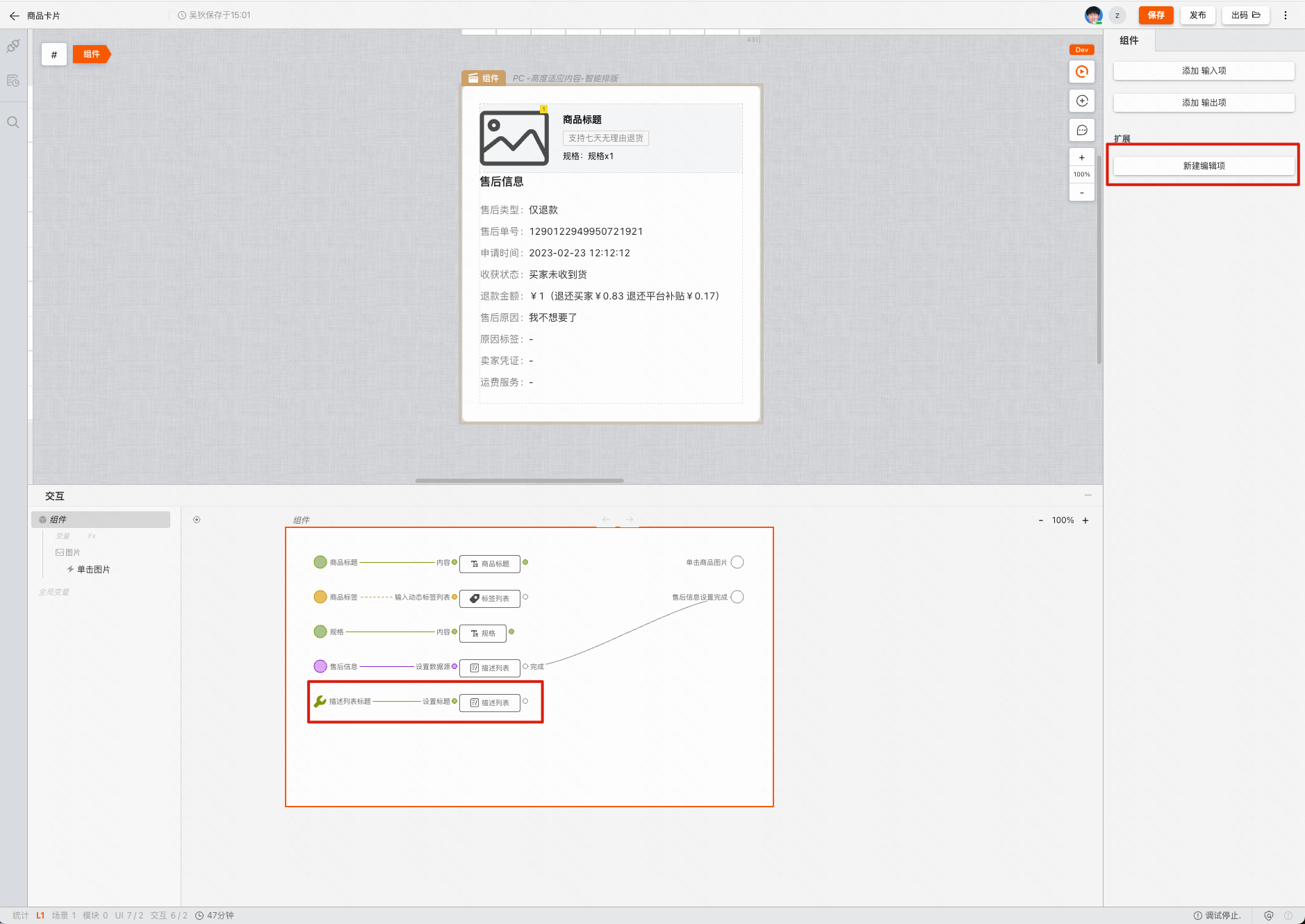The image size is (1305, 924).
Task: Open the plugin connector icon in left sidebar
Action: (x=13, y=47)
